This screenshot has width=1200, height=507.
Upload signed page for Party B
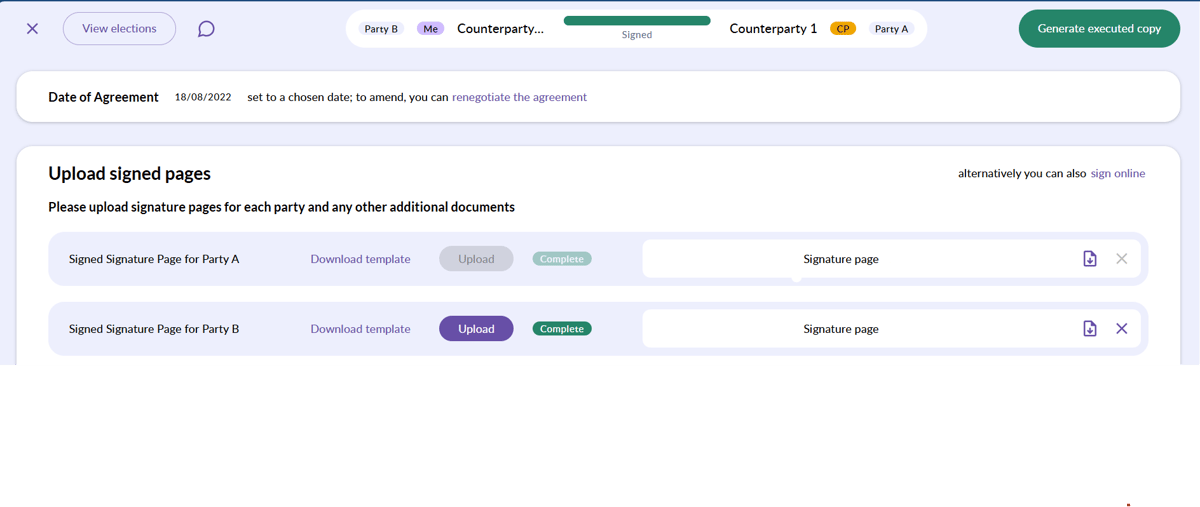(x=476, y=329)
